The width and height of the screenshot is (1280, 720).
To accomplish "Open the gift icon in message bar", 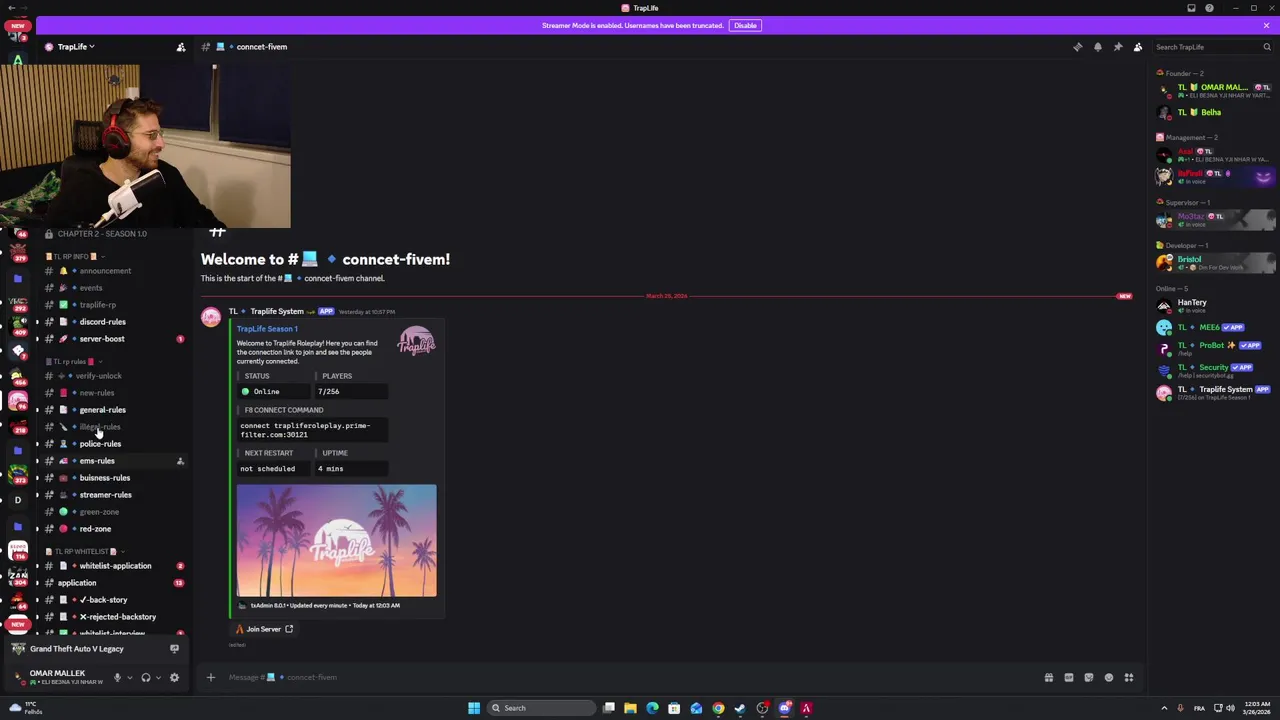I will (1048, 678).
